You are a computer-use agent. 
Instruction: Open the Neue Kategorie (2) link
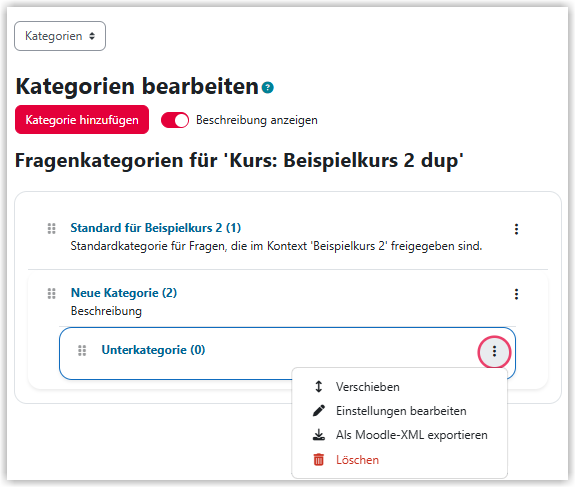click(x=124, y=293)
